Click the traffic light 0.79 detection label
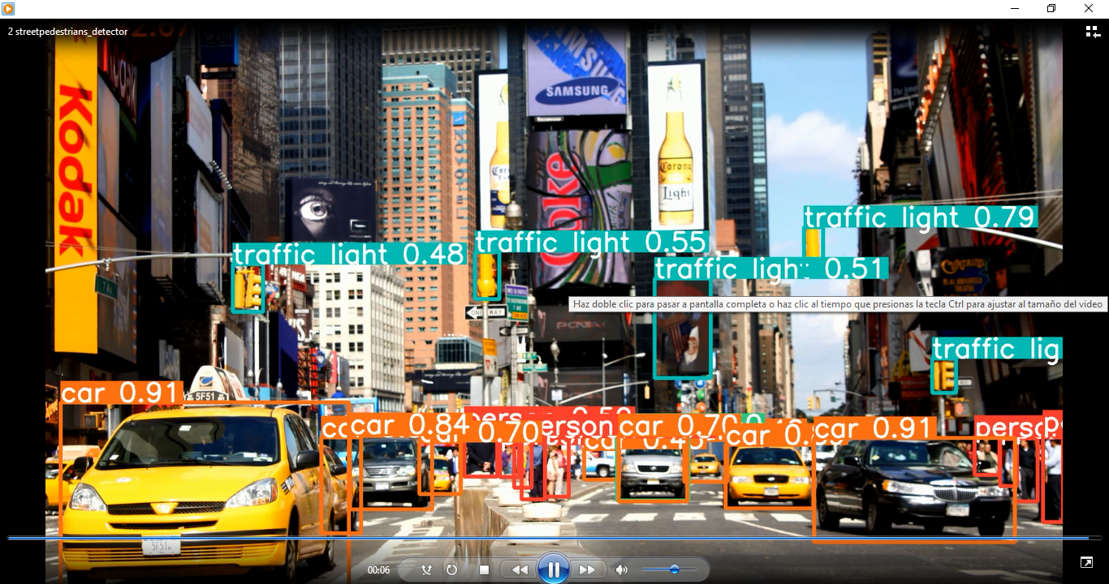Screen dimensions: 1109x584 920,217
